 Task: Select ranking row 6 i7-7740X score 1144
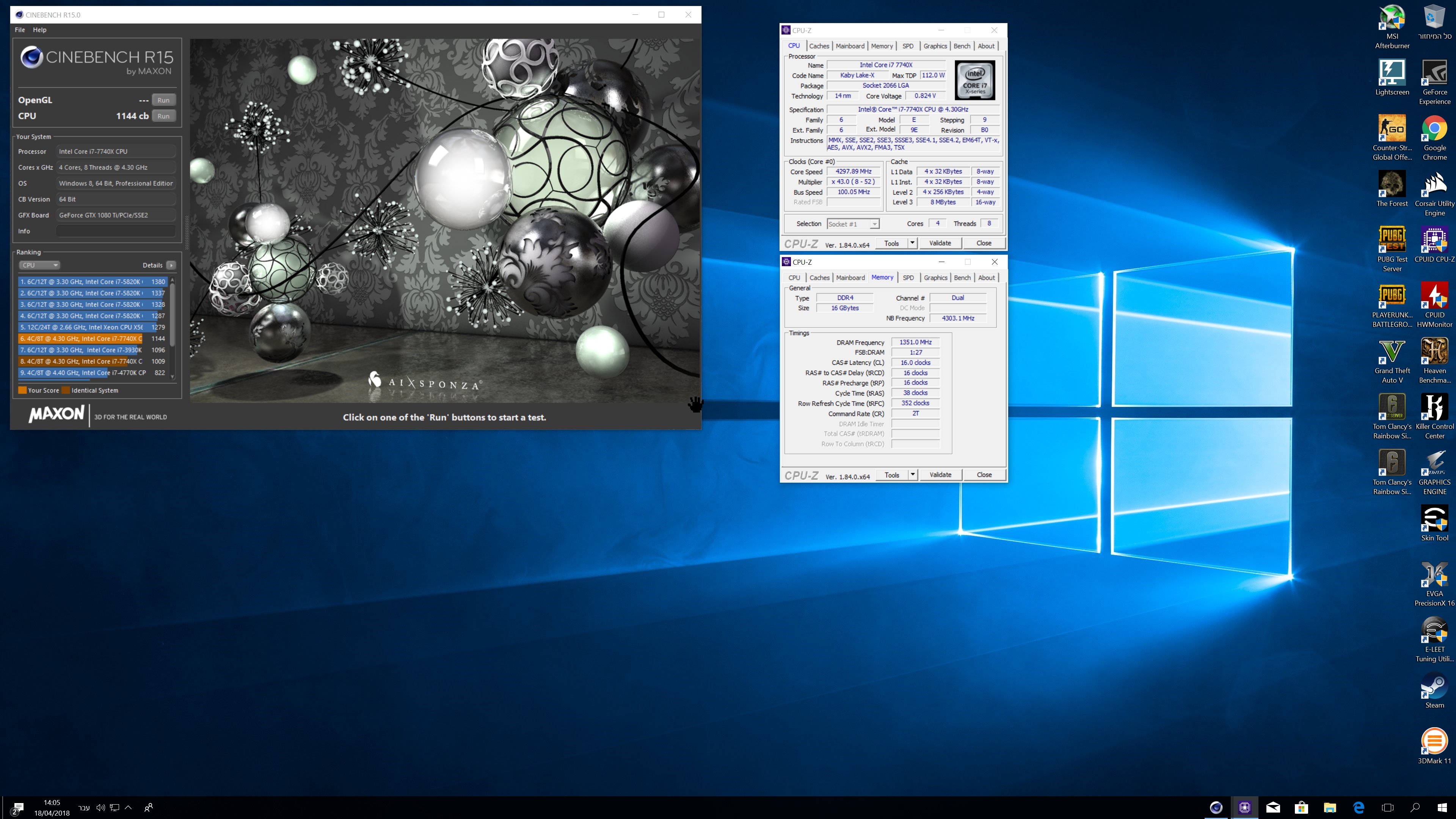(93, 339)
